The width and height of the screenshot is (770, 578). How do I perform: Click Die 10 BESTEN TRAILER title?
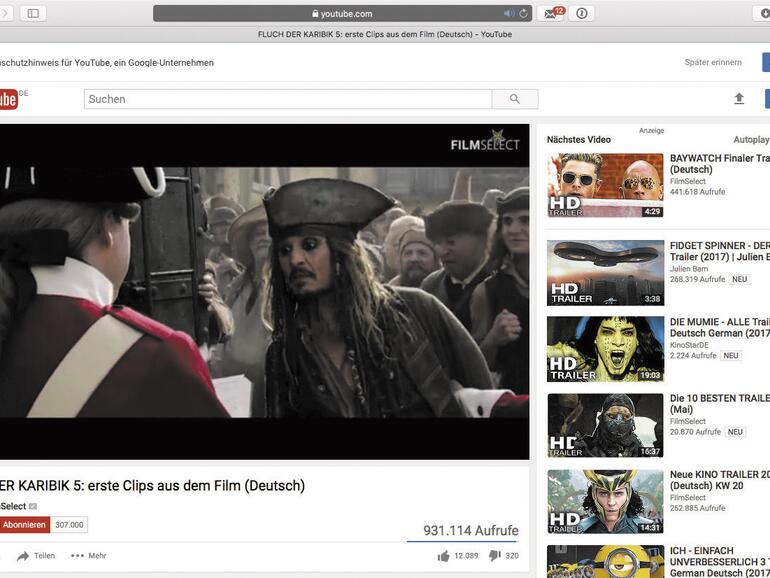click(x=719, y=404)
